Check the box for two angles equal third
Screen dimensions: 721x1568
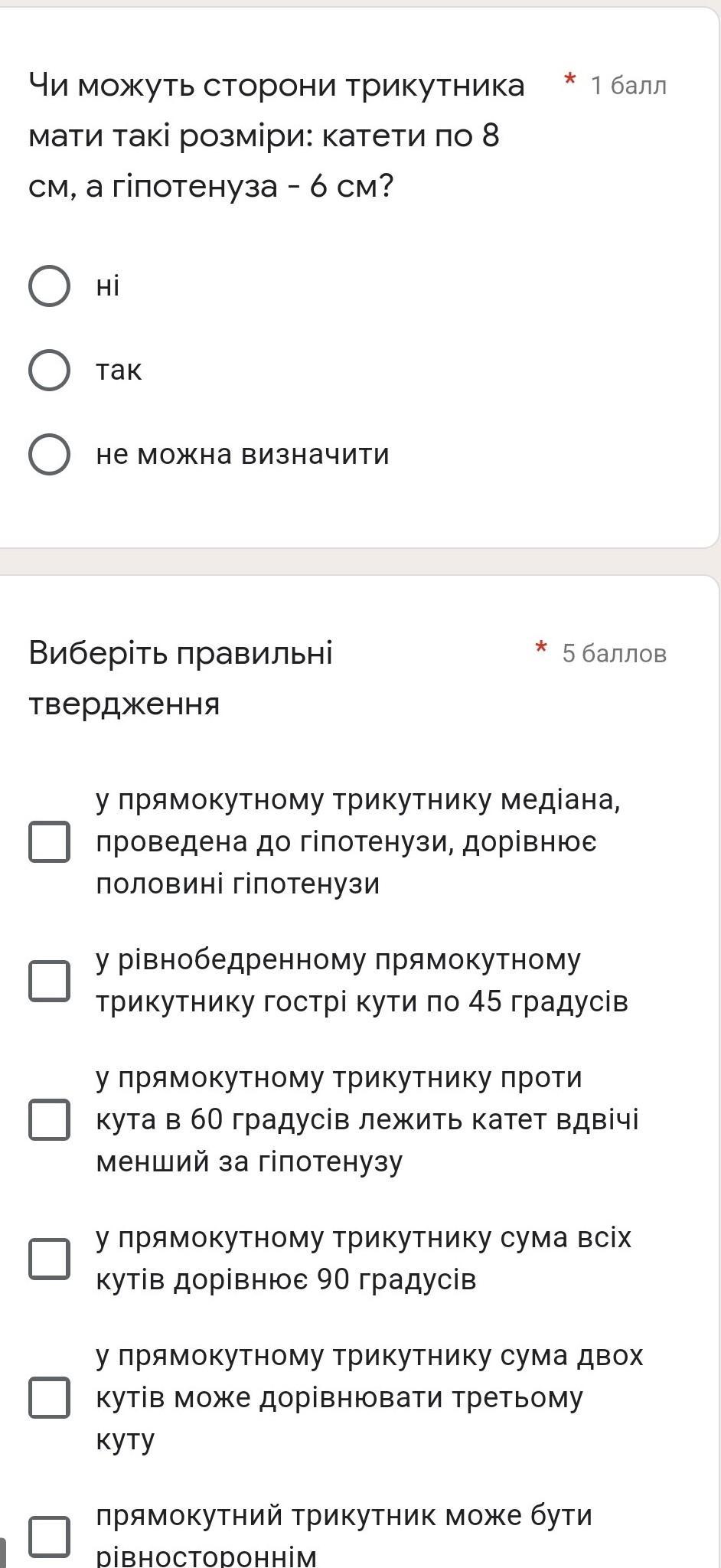click(50, 1397)
